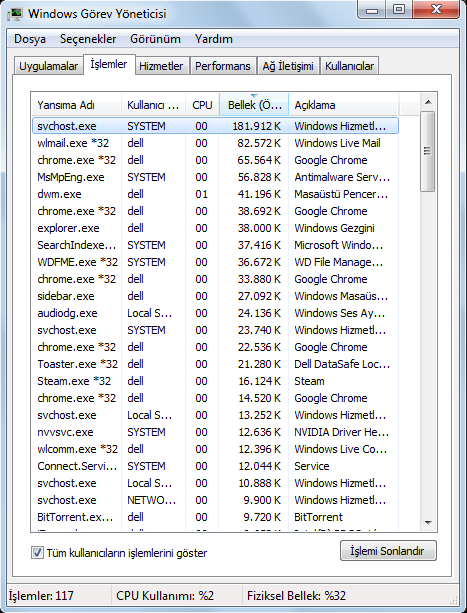The width and height of the screenshot is (467, 613).
Task: Sort by CPU column header
Action: coord(202,105)
